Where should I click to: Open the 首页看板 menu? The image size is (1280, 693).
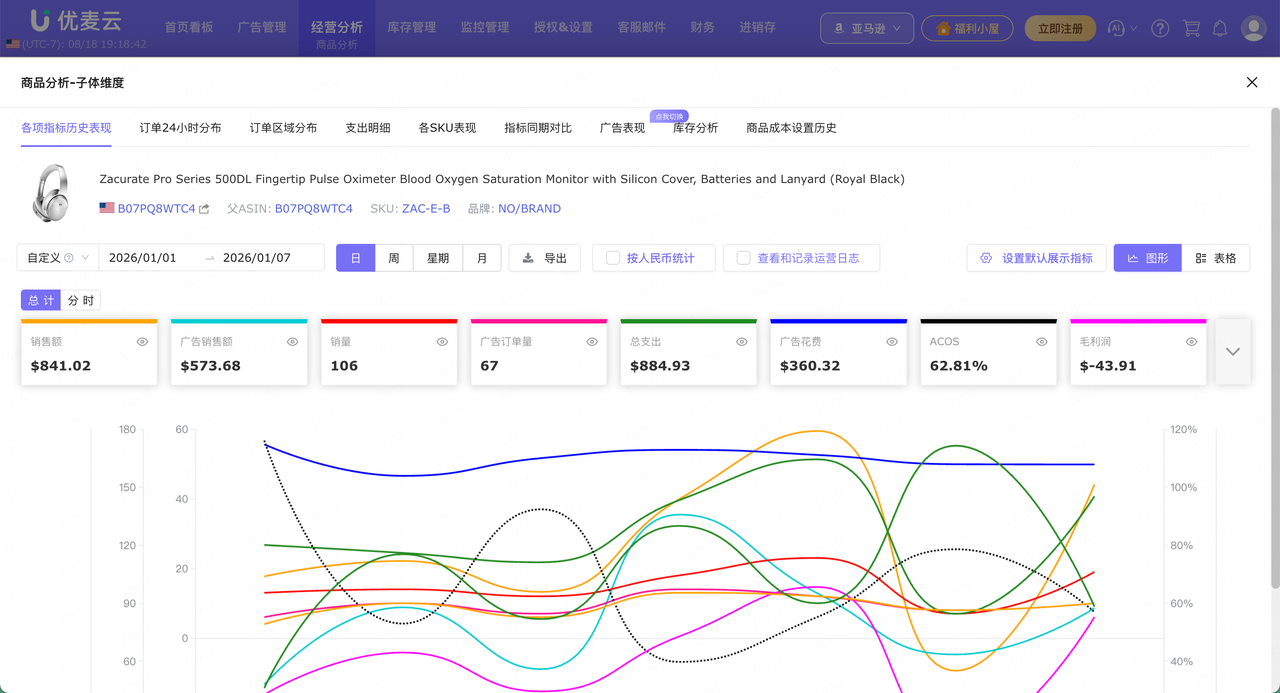point(189,27)
